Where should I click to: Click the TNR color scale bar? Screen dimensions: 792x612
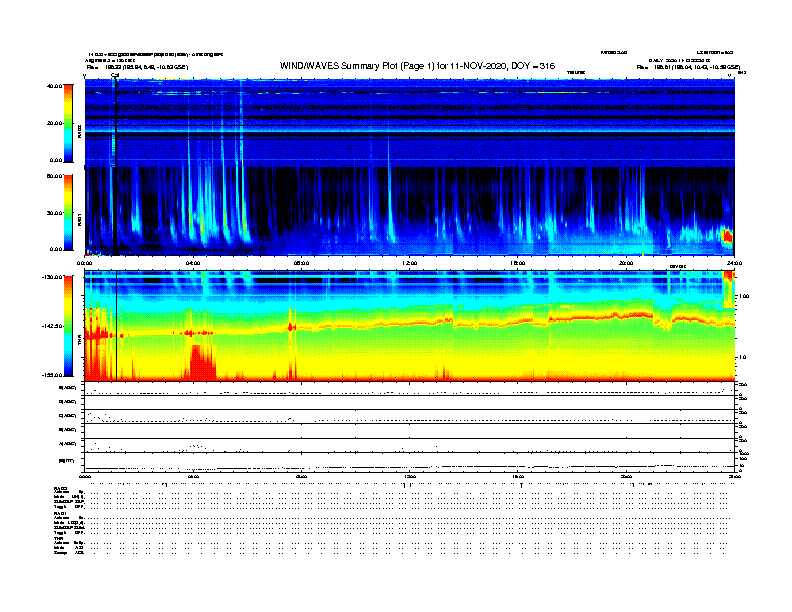coord(68,326)
